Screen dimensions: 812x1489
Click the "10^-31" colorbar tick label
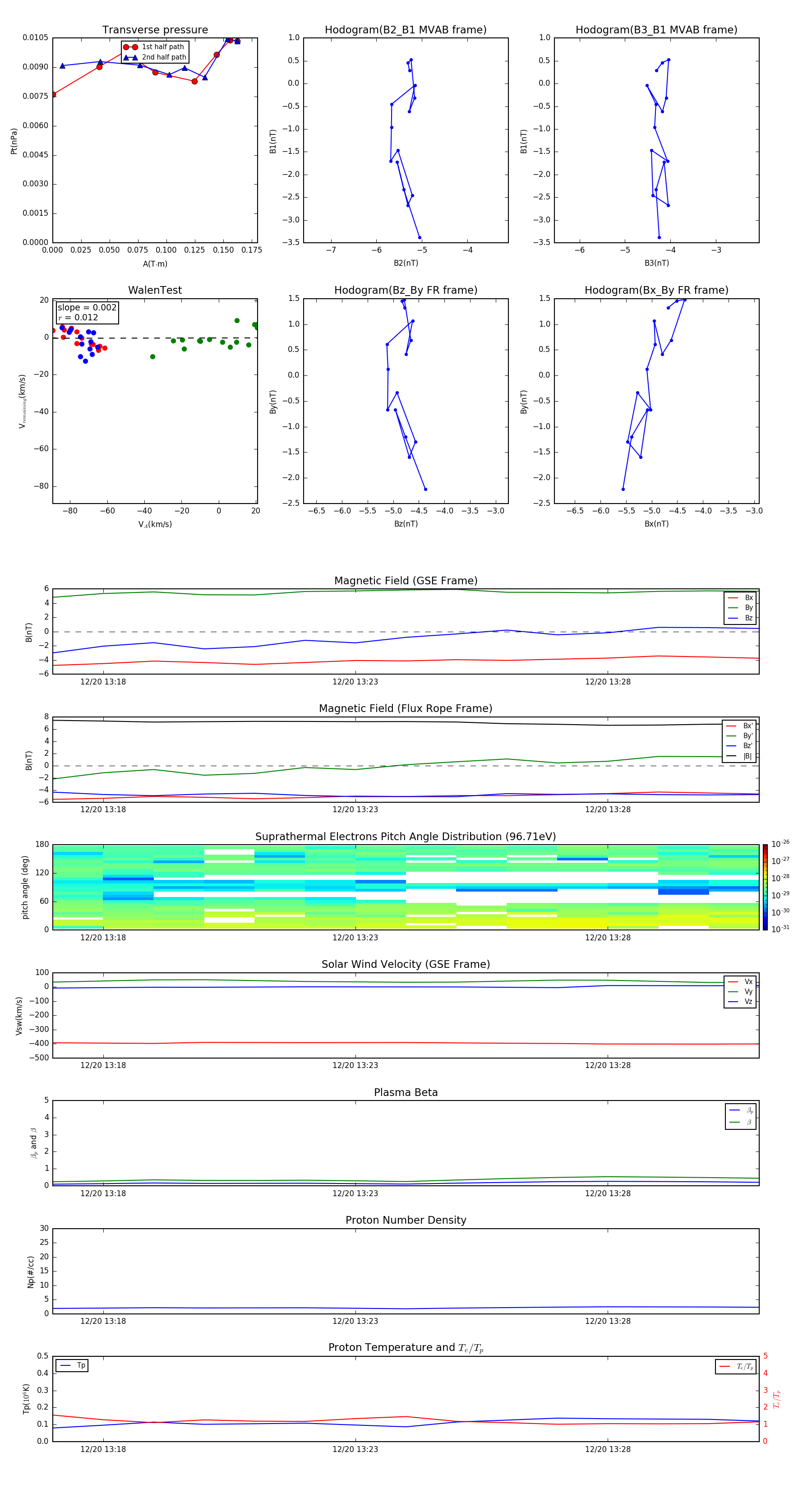click(x=780, y=929)
